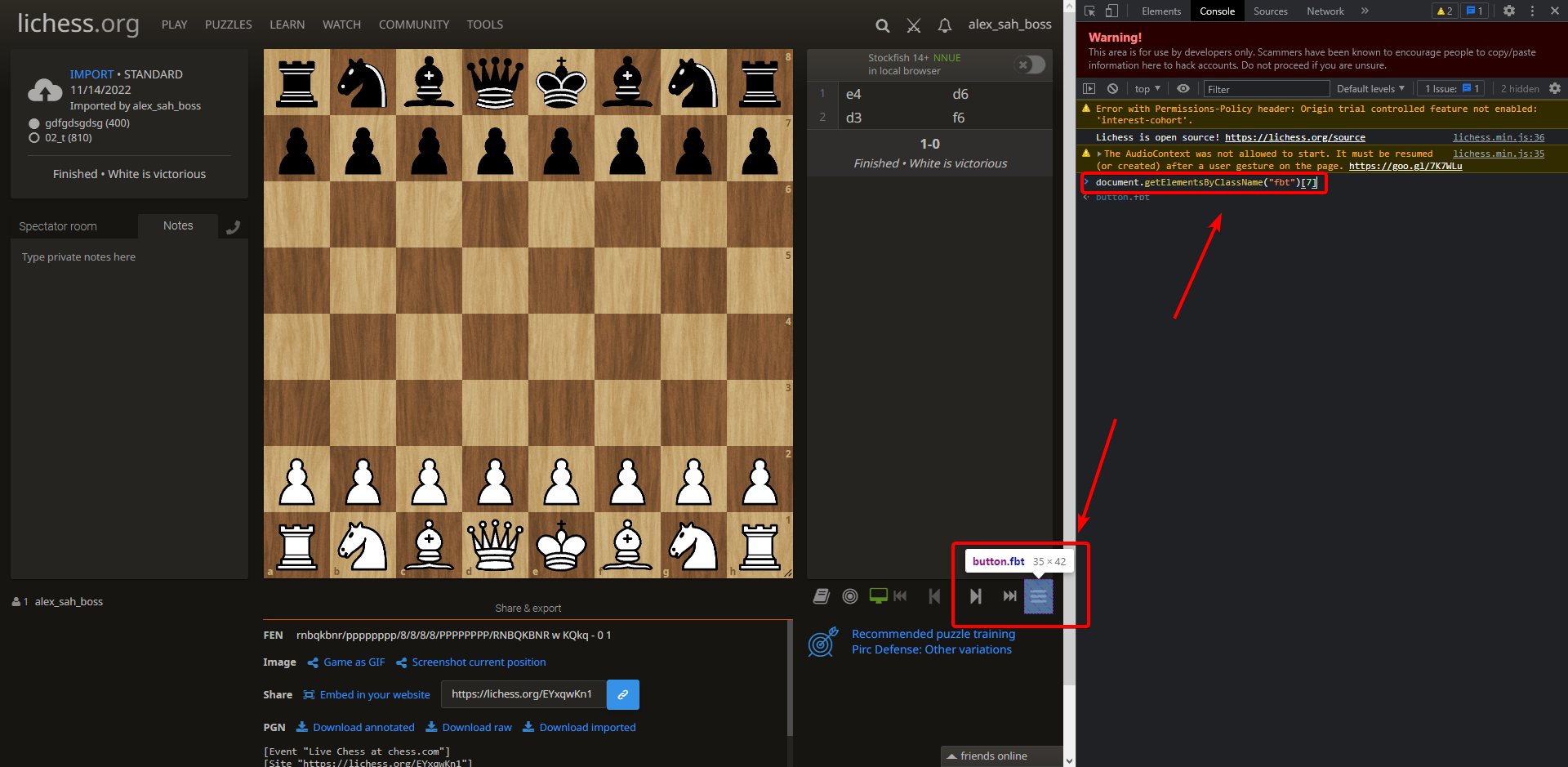
Task: Click the black queen on d8
Action: [495, 82]
